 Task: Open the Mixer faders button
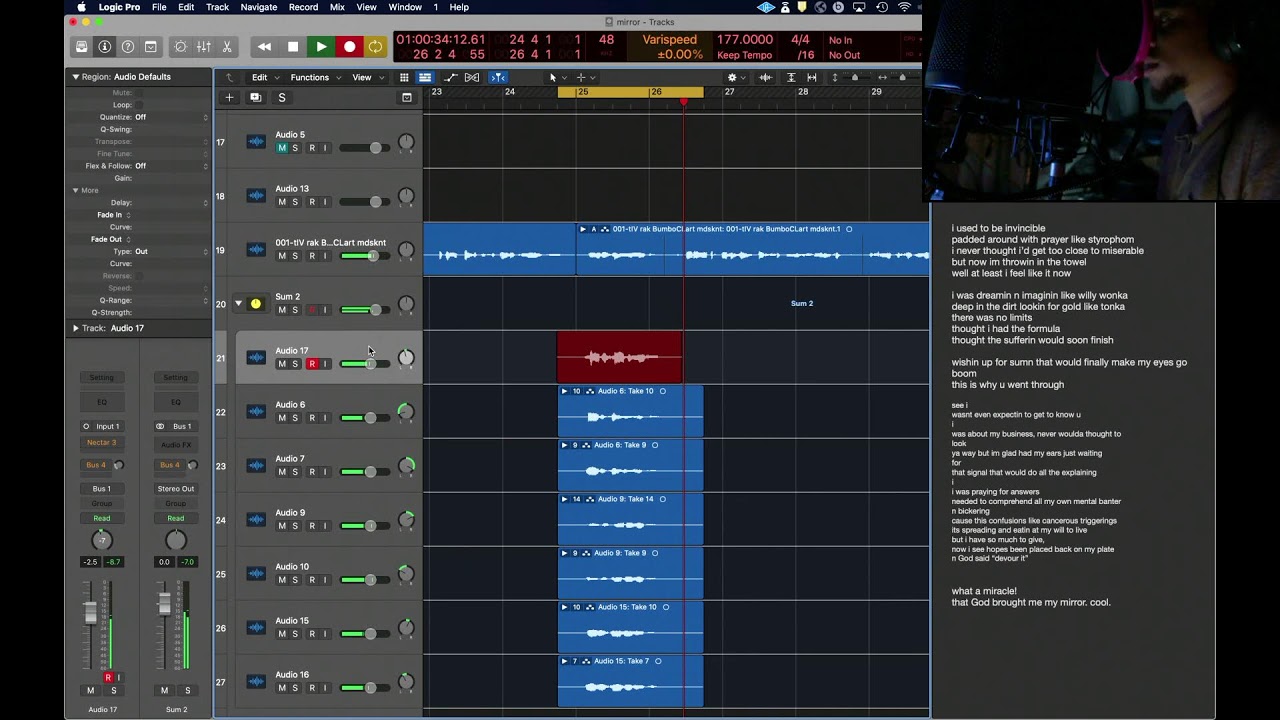click(204, 47)
